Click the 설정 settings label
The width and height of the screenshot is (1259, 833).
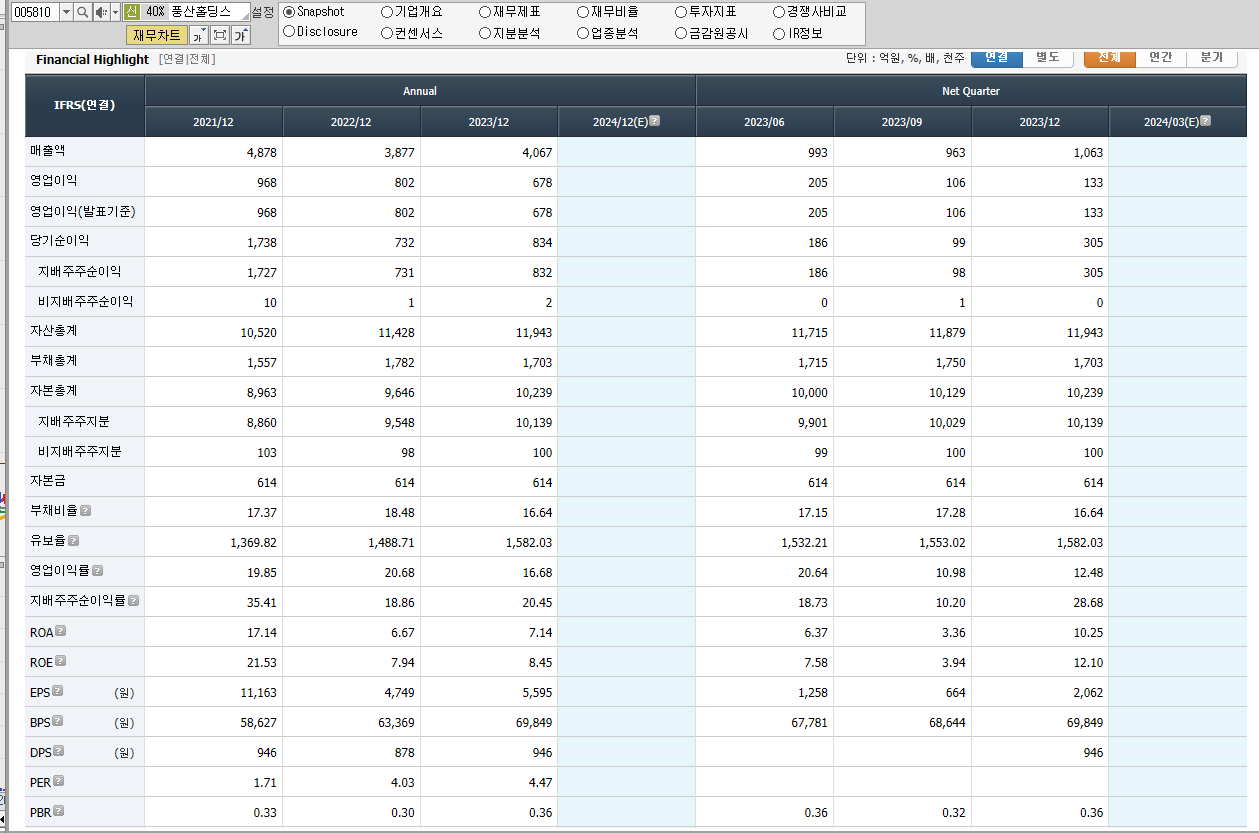263,12
